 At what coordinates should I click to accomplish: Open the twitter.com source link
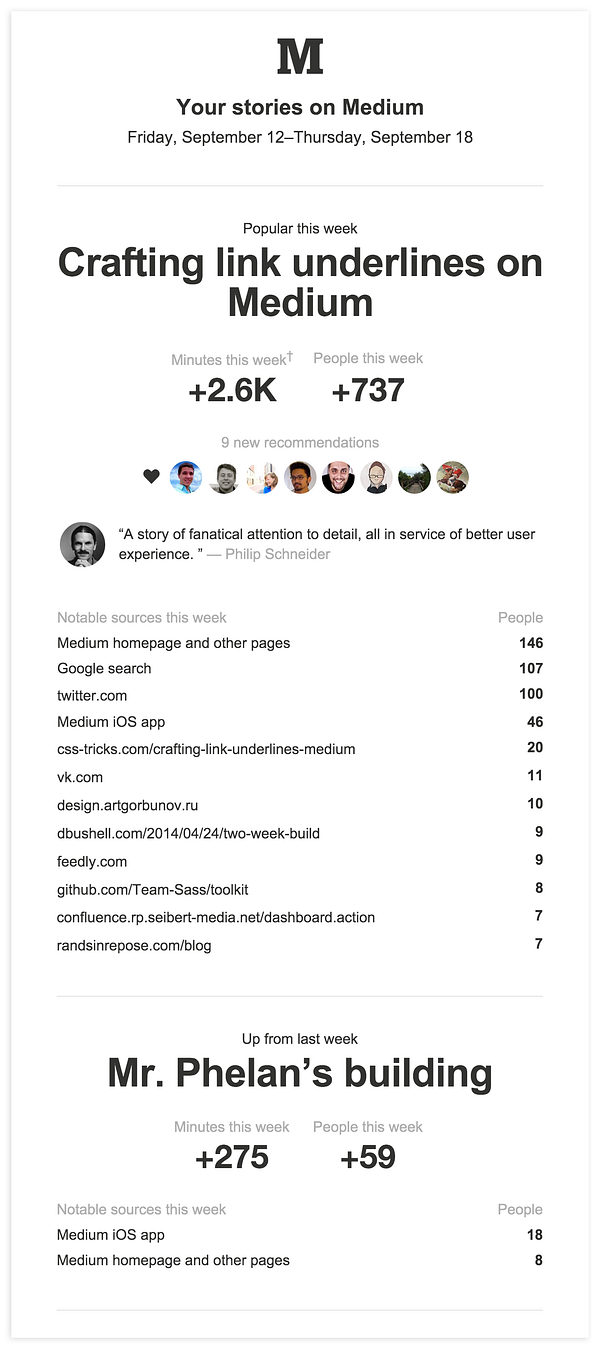click(92, 695)
